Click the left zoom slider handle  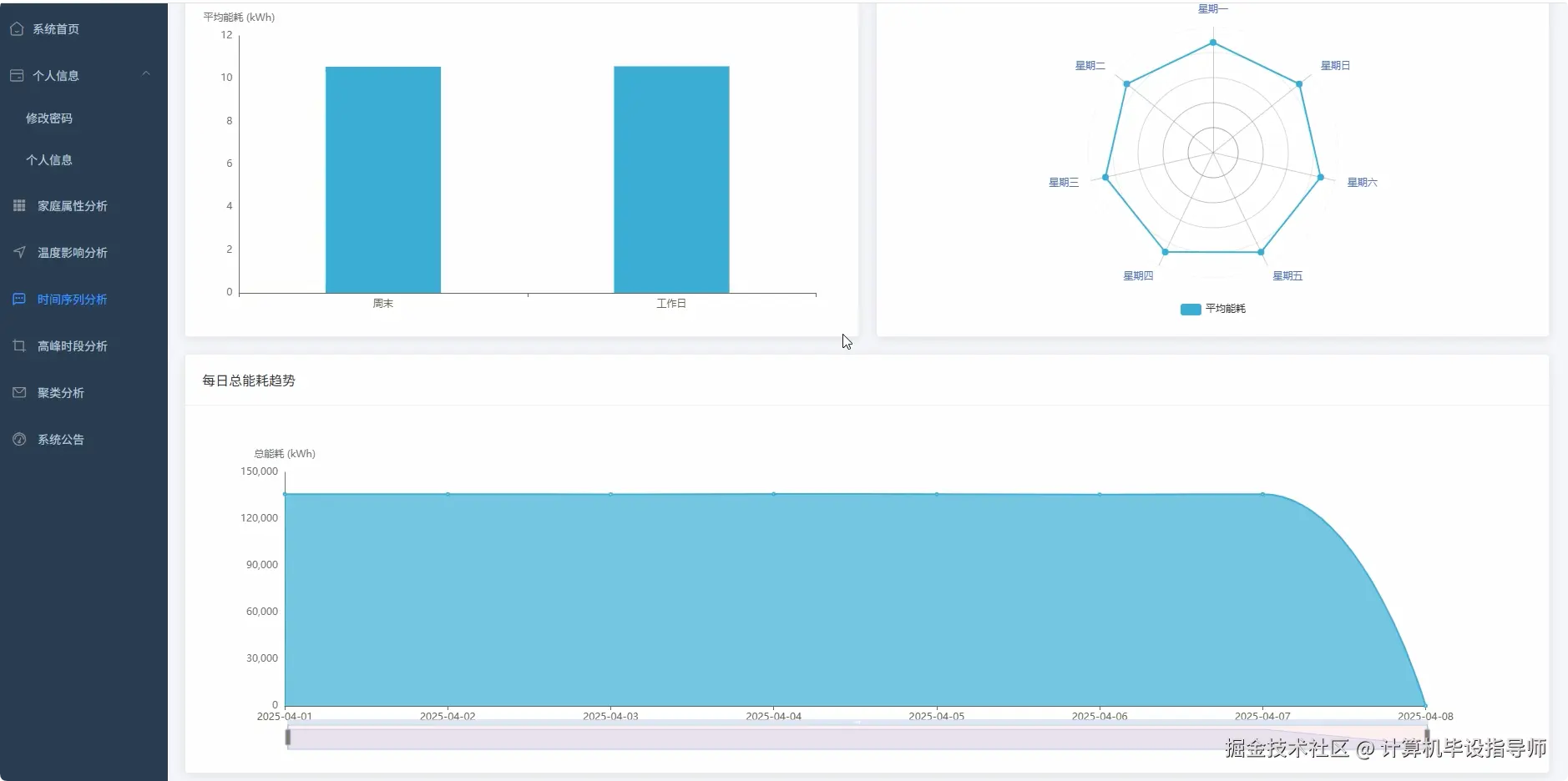point(288,737)
